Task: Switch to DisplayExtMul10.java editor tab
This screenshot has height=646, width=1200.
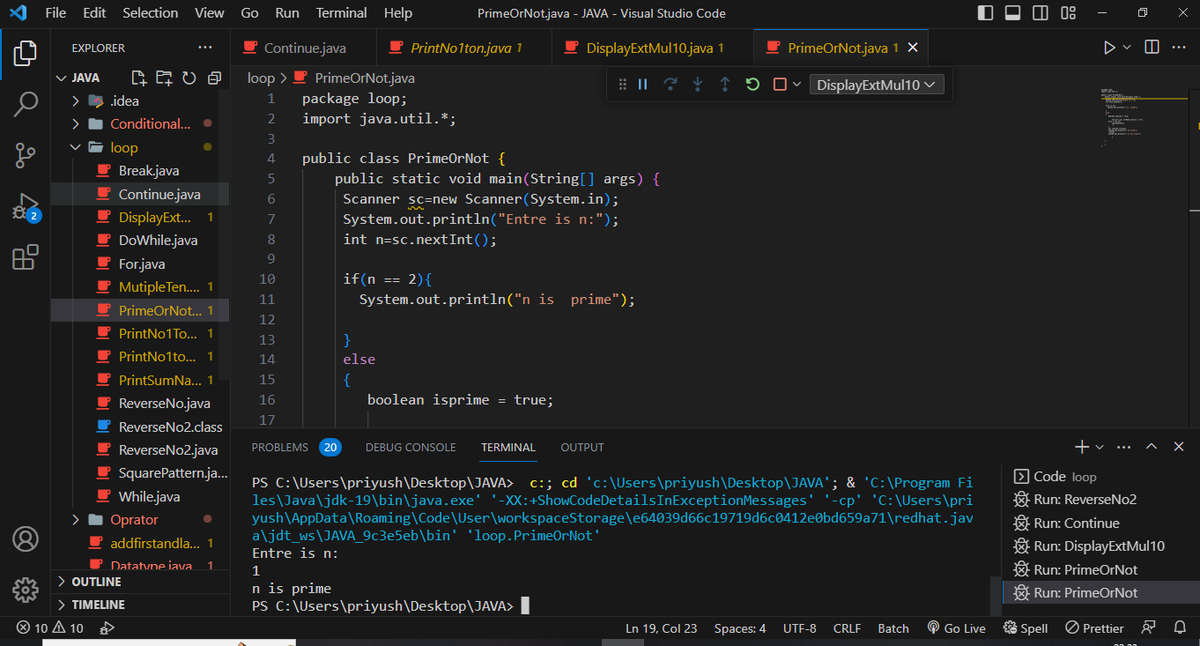Action: (x=654, y=48)
